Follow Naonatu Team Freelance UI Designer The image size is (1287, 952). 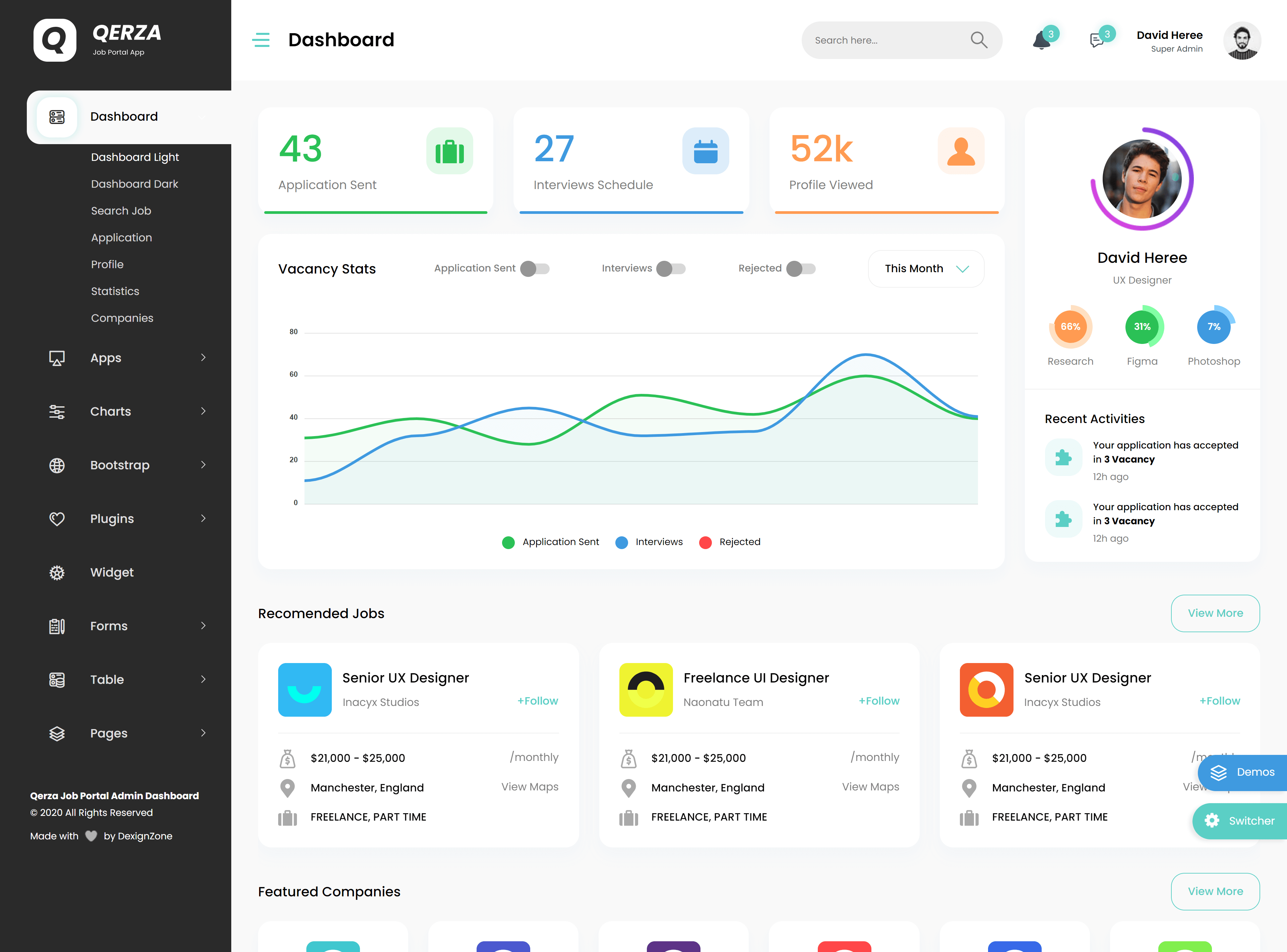coord(878,701)
